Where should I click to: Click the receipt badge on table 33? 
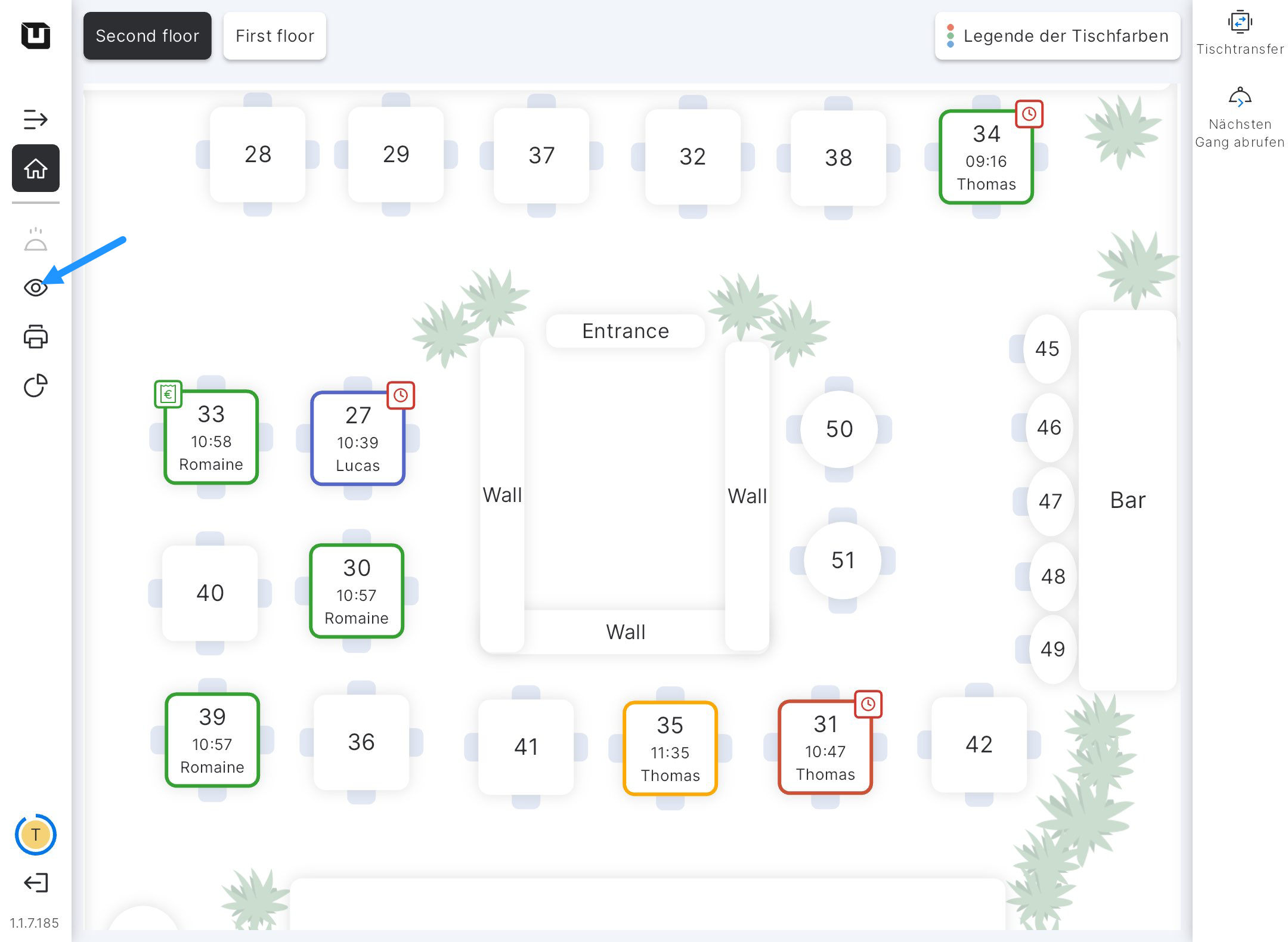pos(168,394)
